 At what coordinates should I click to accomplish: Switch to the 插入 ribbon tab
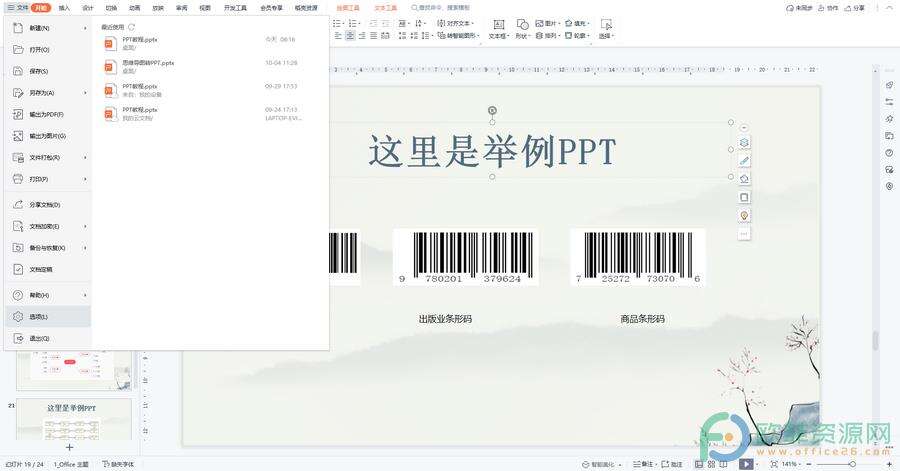[64, 8]
